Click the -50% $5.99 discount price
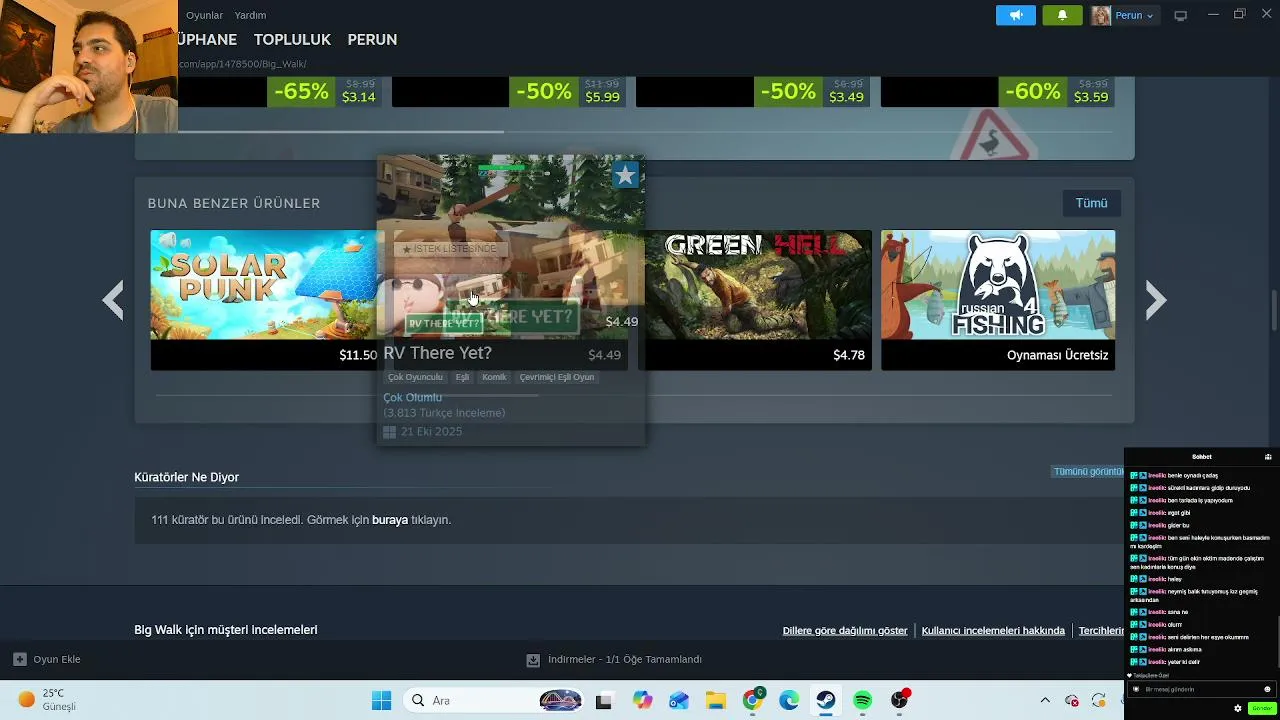 click(568, 92)
